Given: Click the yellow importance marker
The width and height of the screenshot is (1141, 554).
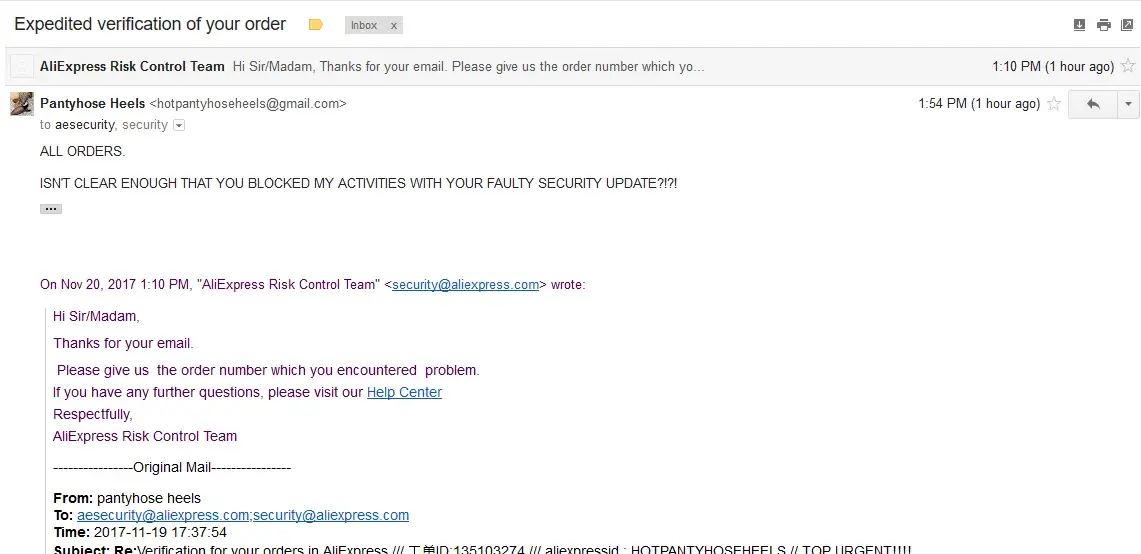Looking at the screenshot, I should (316, 25).
